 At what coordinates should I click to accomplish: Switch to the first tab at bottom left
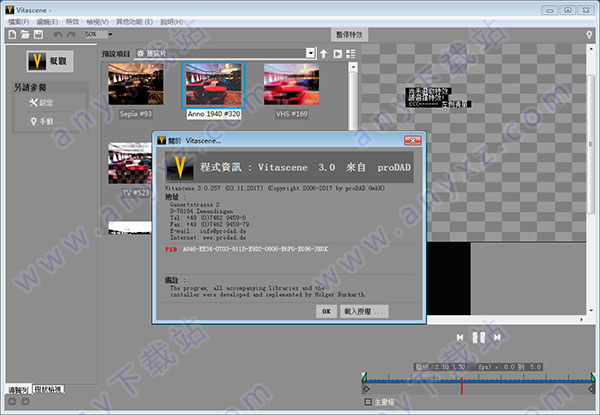point(18,390)
